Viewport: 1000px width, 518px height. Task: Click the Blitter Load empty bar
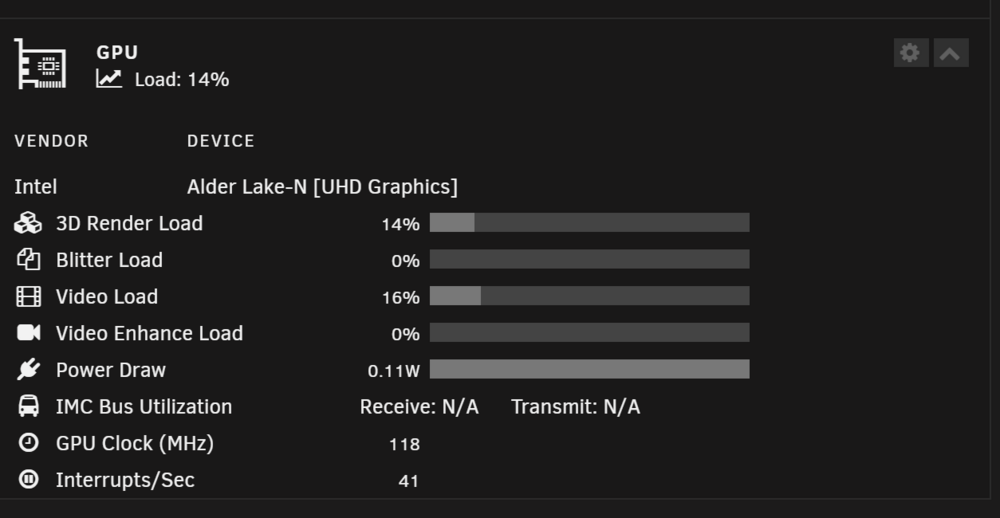pyautogui.click(x=589, y=259)
